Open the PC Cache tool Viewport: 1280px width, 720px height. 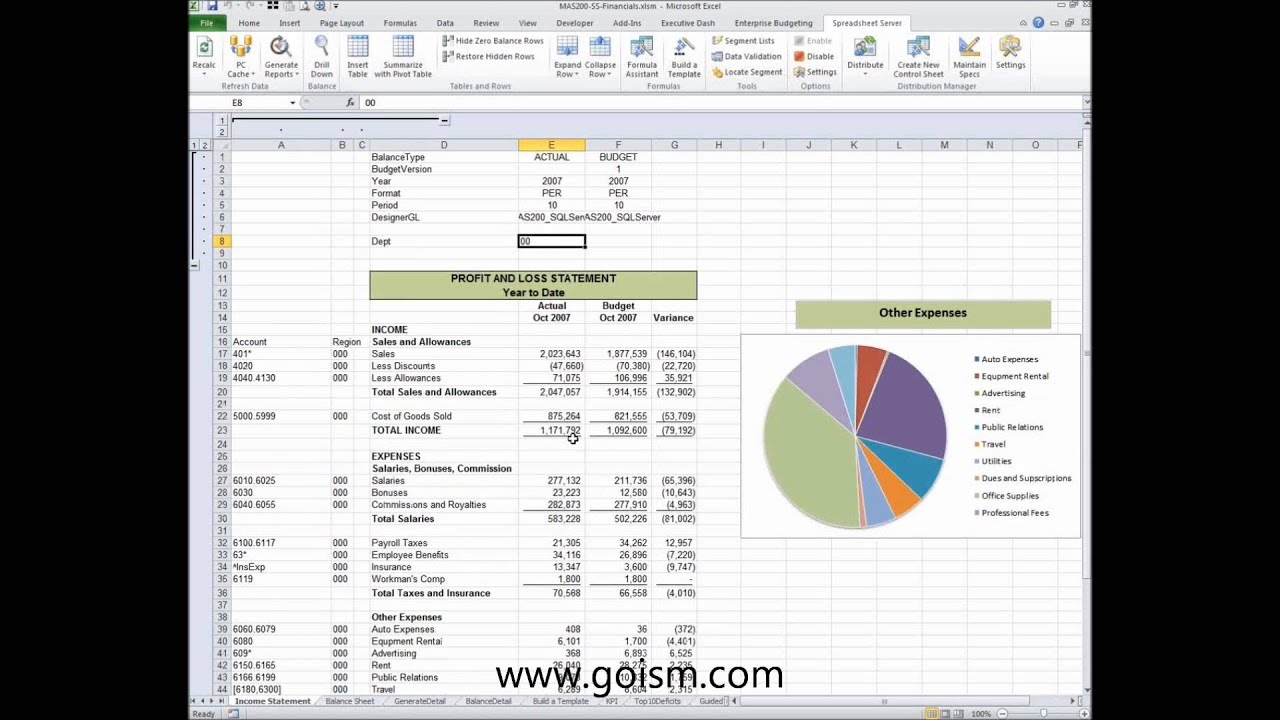(241, 57)
